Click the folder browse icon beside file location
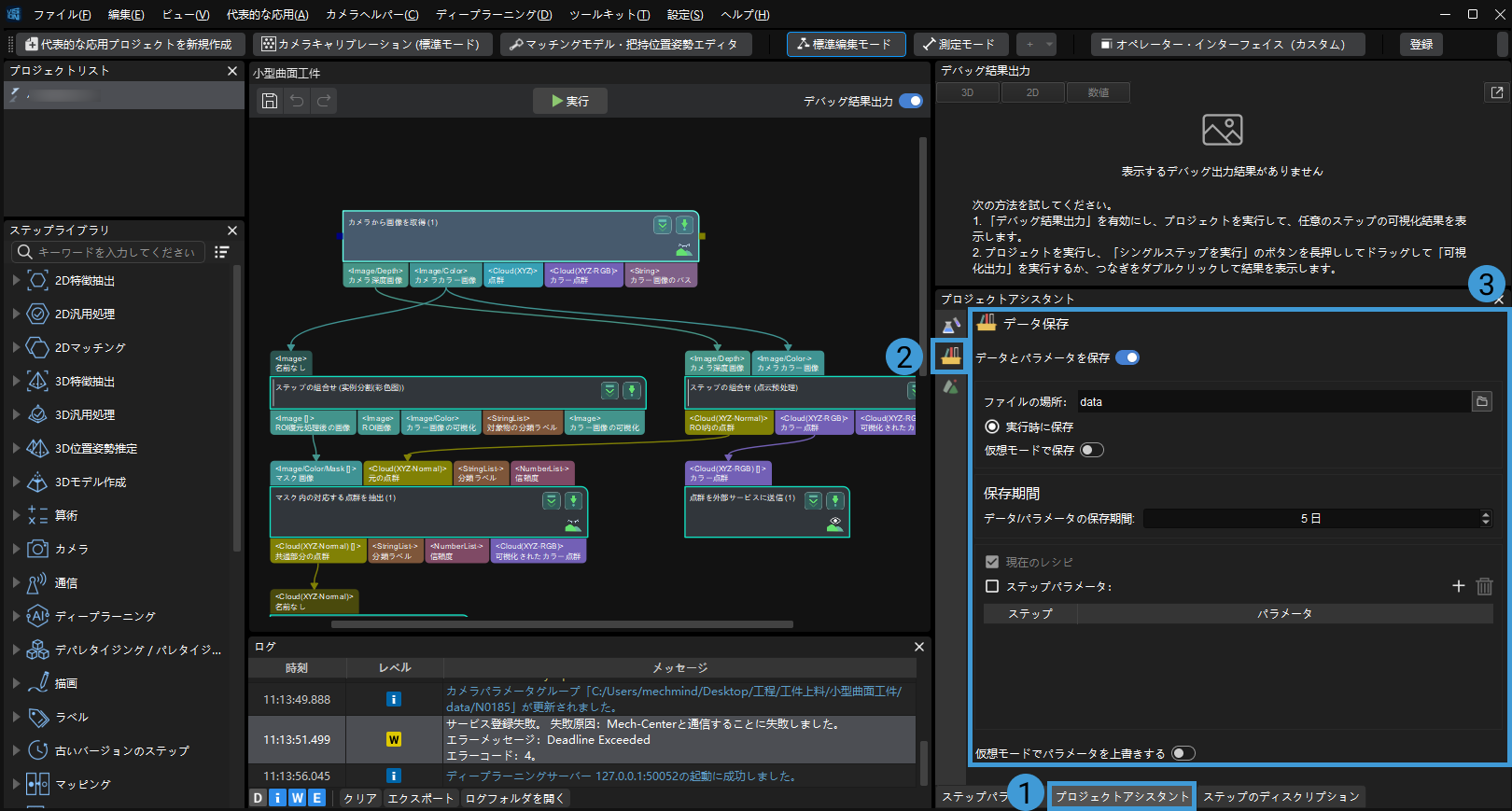 pos(1481,401)
